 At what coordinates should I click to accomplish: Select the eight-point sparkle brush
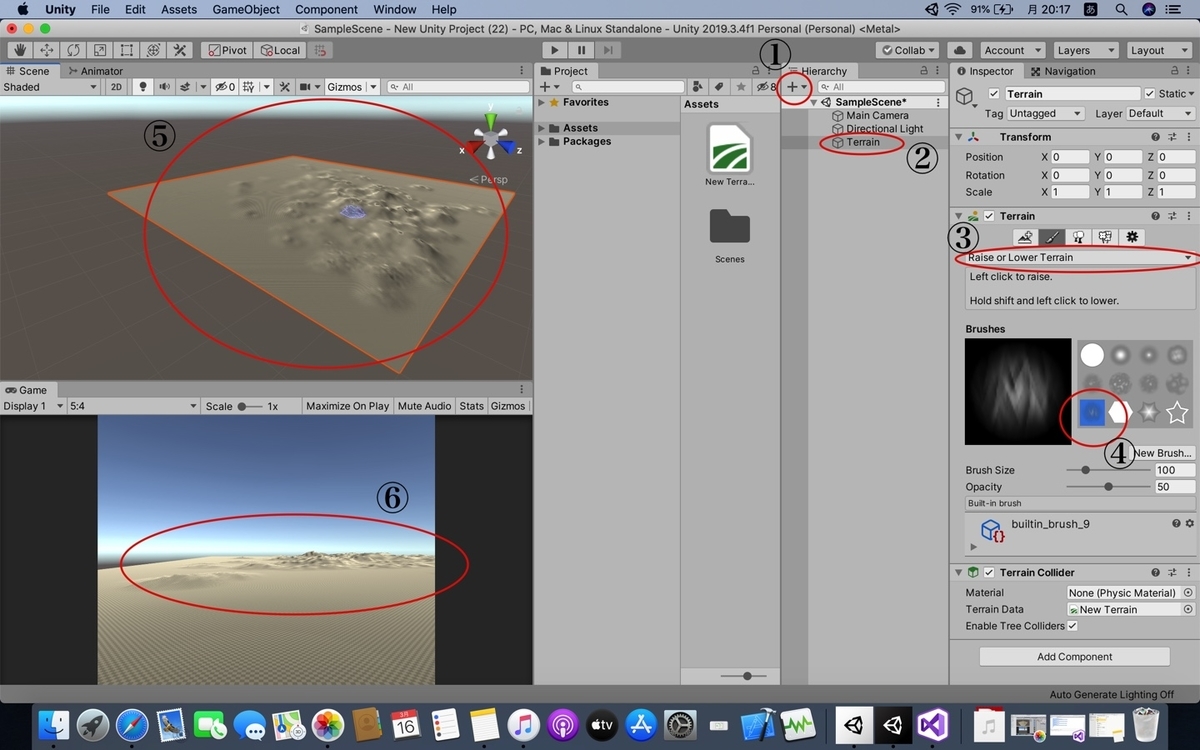(x=1149, y=411)
